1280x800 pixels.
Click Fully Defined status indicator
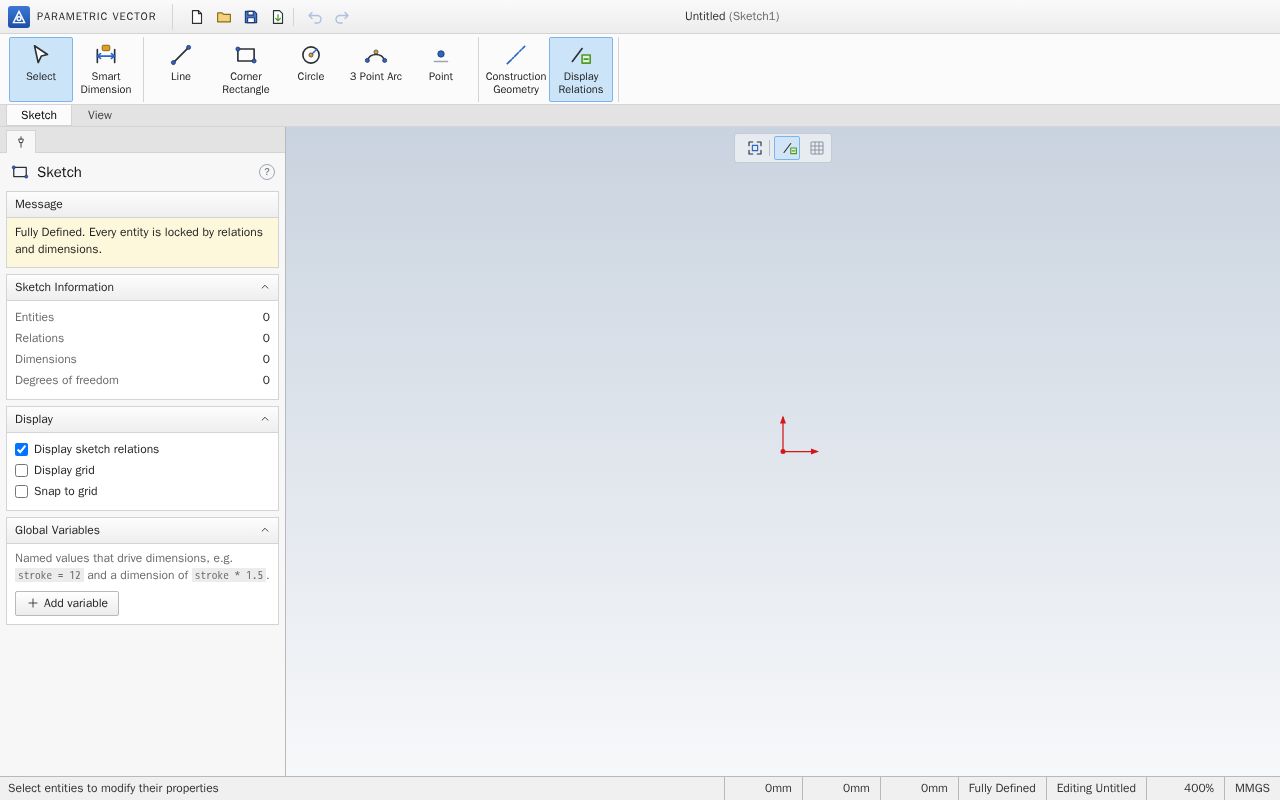coord(1002,788)
